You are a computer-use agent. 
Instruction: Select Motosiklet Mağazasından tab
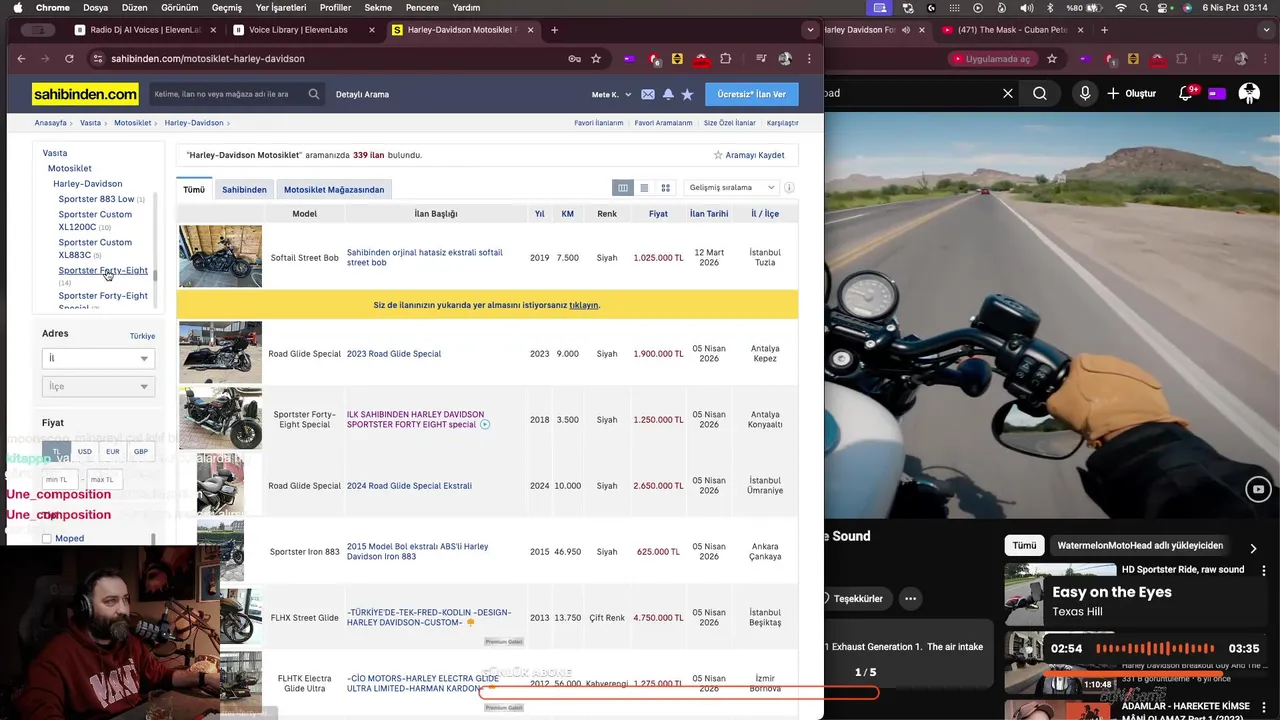334,189
